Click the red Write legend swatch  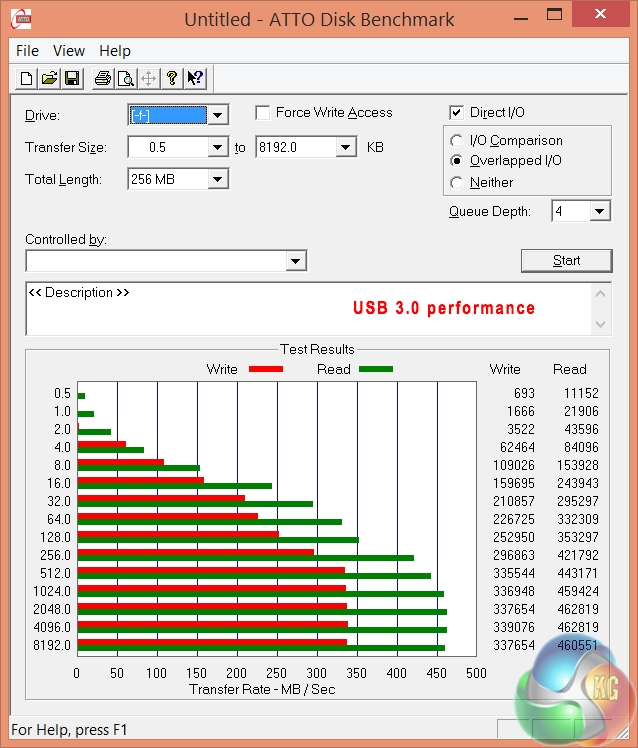coord(266,369)
